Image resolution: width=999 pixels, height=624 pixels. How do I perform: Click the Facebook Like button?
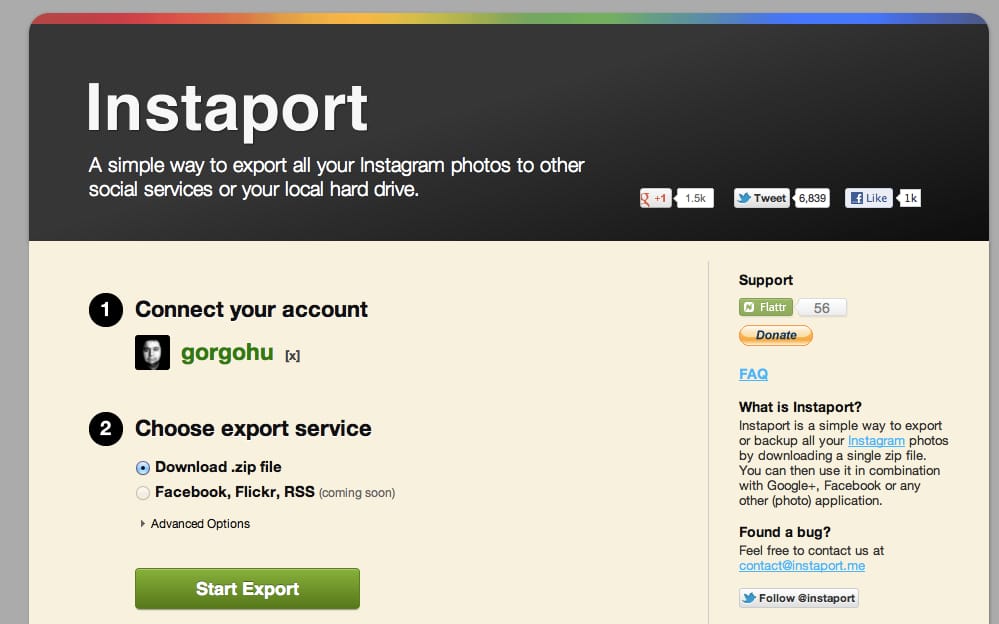[x=868, y=198]
